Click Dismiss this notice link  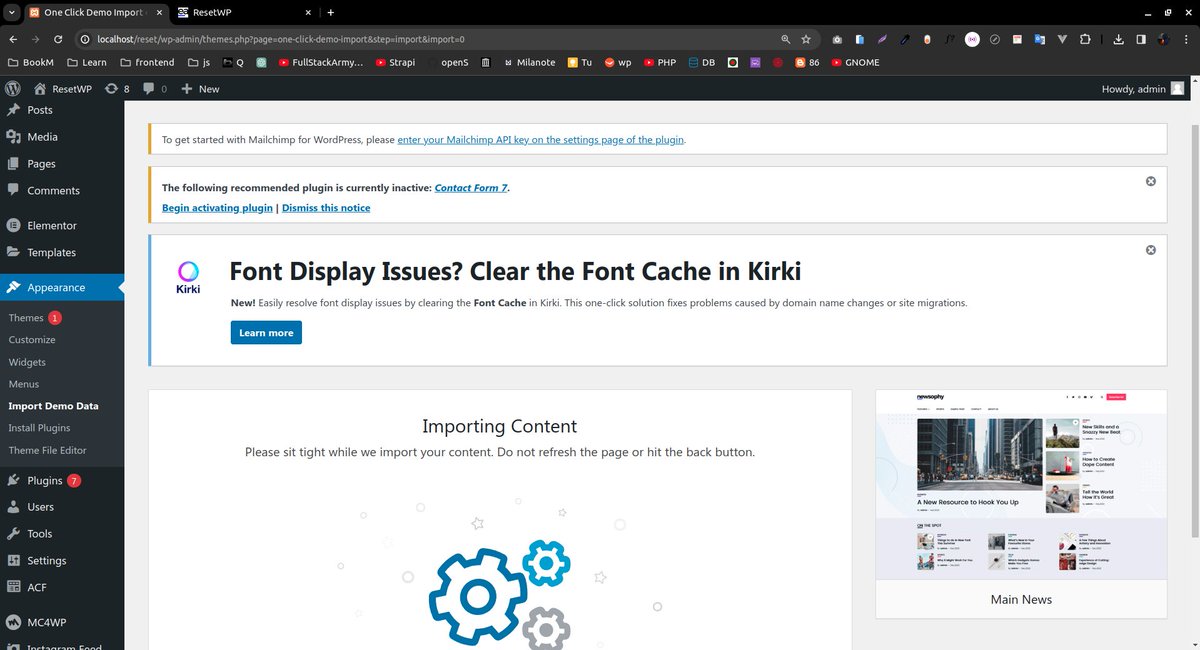tap(326, 208)
